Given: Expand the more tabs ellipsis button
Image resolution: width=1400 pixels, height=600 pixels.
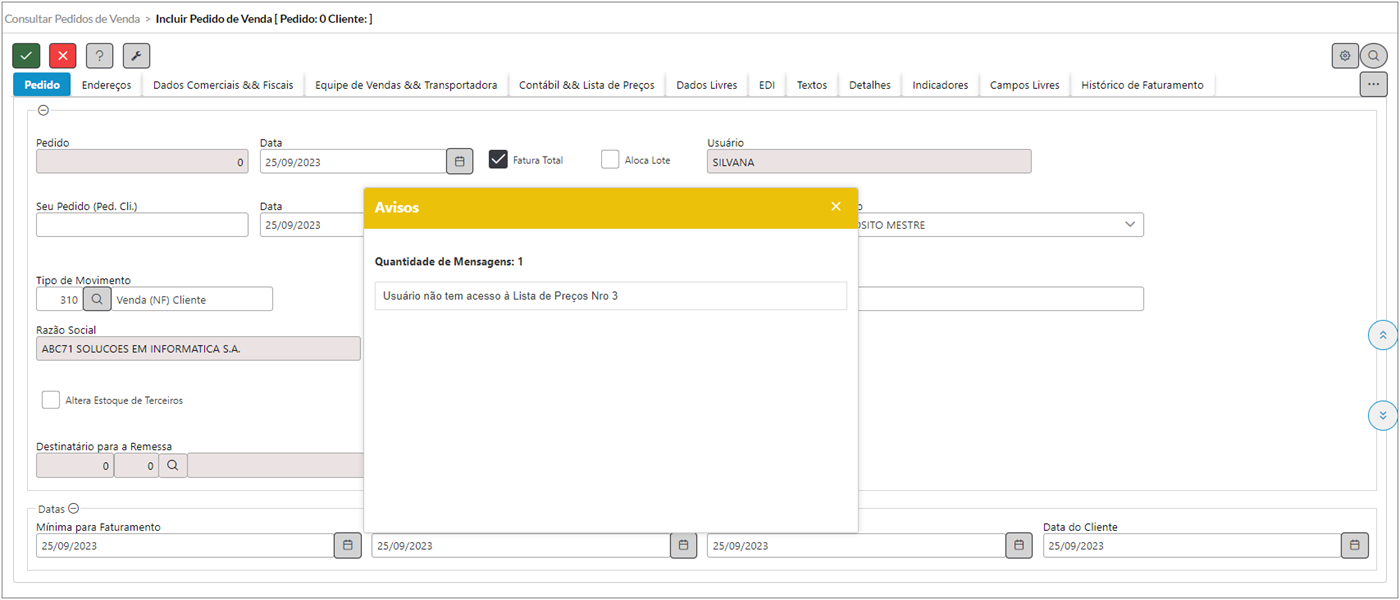Looking at the screenshot, I should 1373,85.
